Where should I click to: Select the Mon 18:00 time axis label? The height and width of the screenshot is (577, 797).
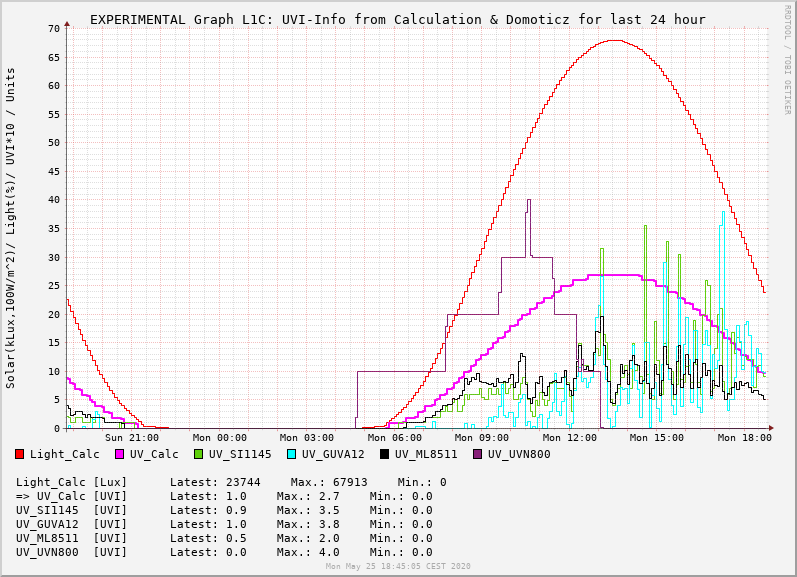pyautogui.click(x=744, y=437)
